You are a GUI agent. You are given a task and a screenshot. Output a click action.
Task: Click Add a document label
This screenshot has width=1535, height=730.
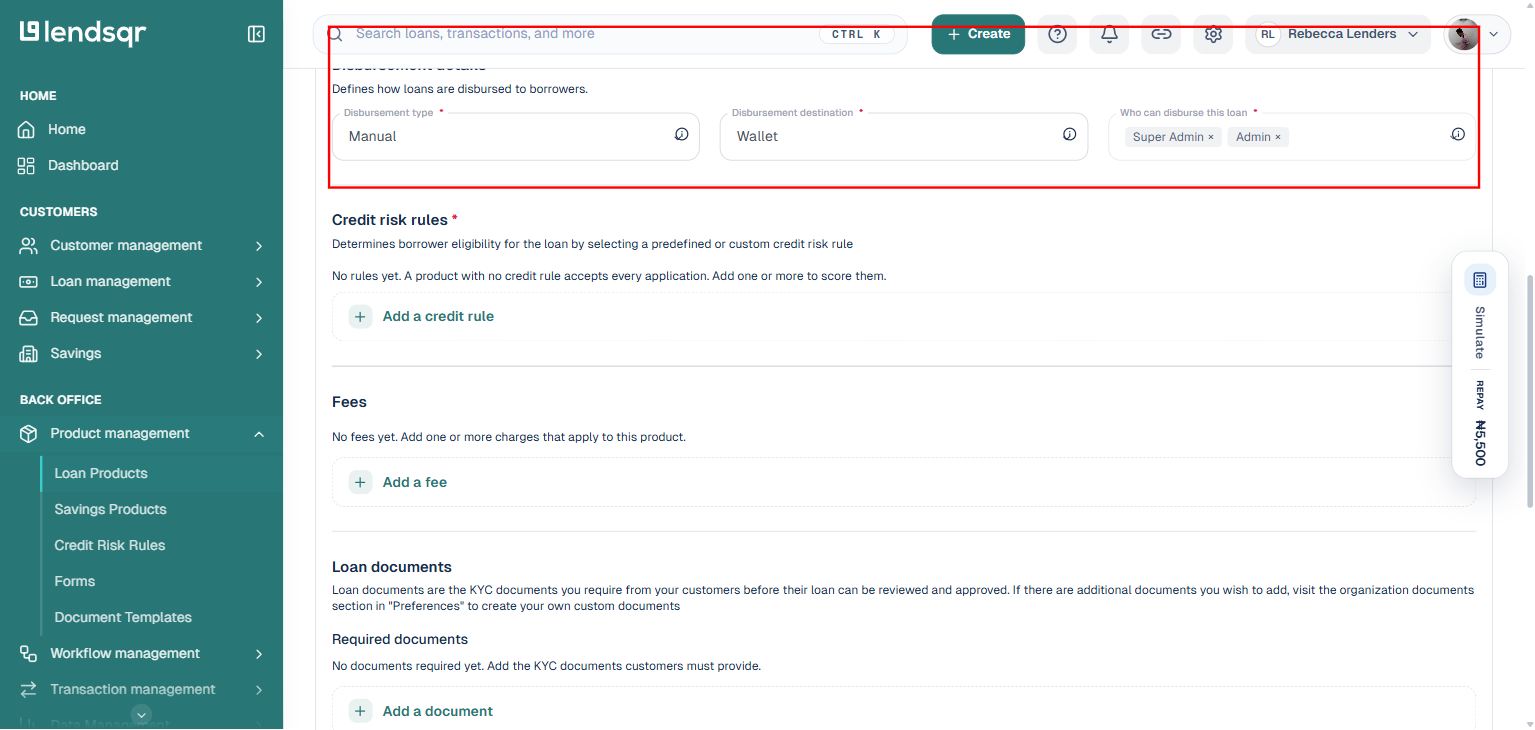(x=438, y=711)
